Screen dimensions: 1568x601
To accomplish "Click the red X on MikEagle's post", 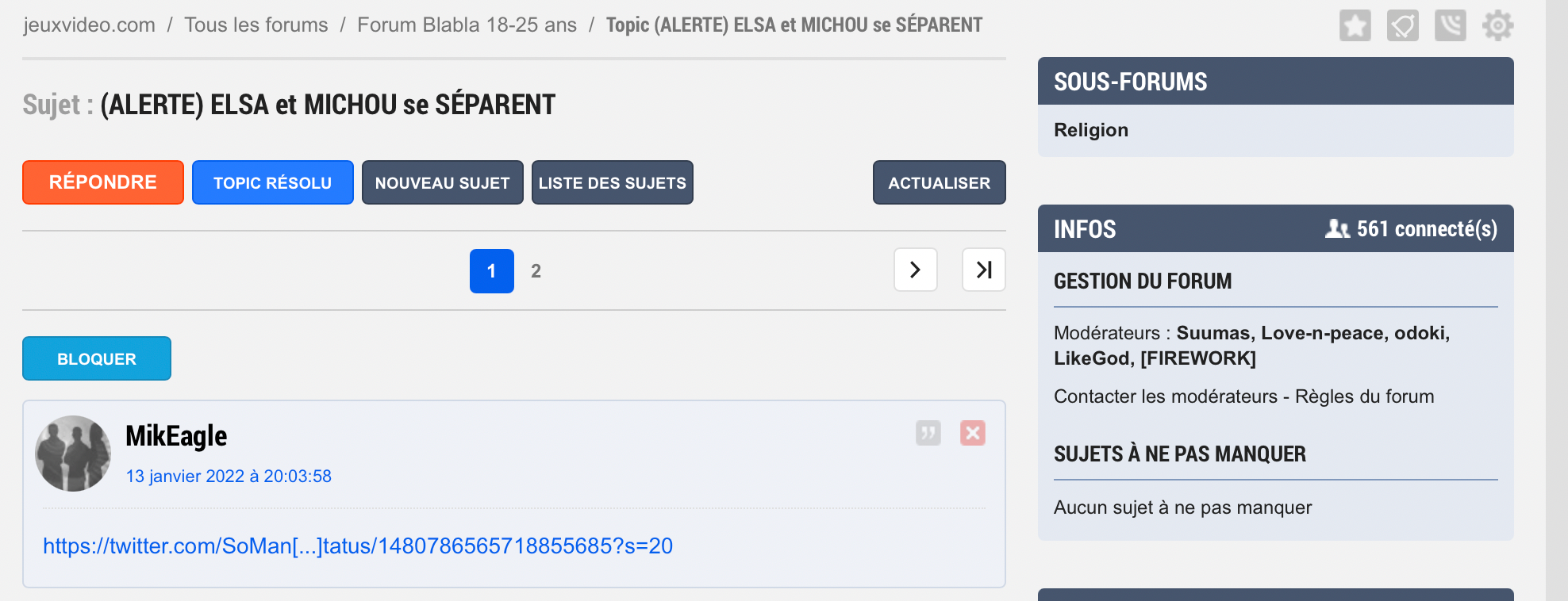I will coord(972,433).
